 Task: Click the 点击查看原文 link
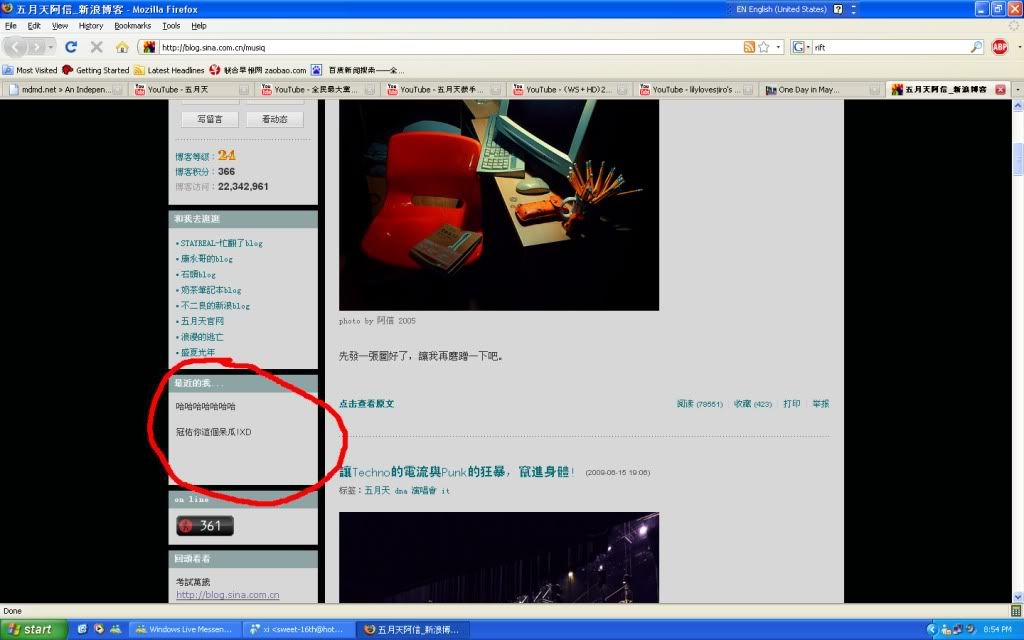coord(366,404)
